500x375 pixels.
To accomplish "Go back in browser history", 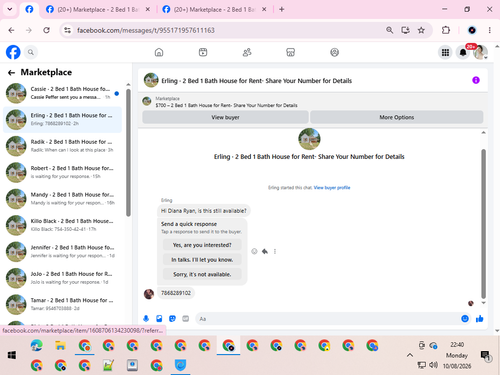I will coord(11,30).
